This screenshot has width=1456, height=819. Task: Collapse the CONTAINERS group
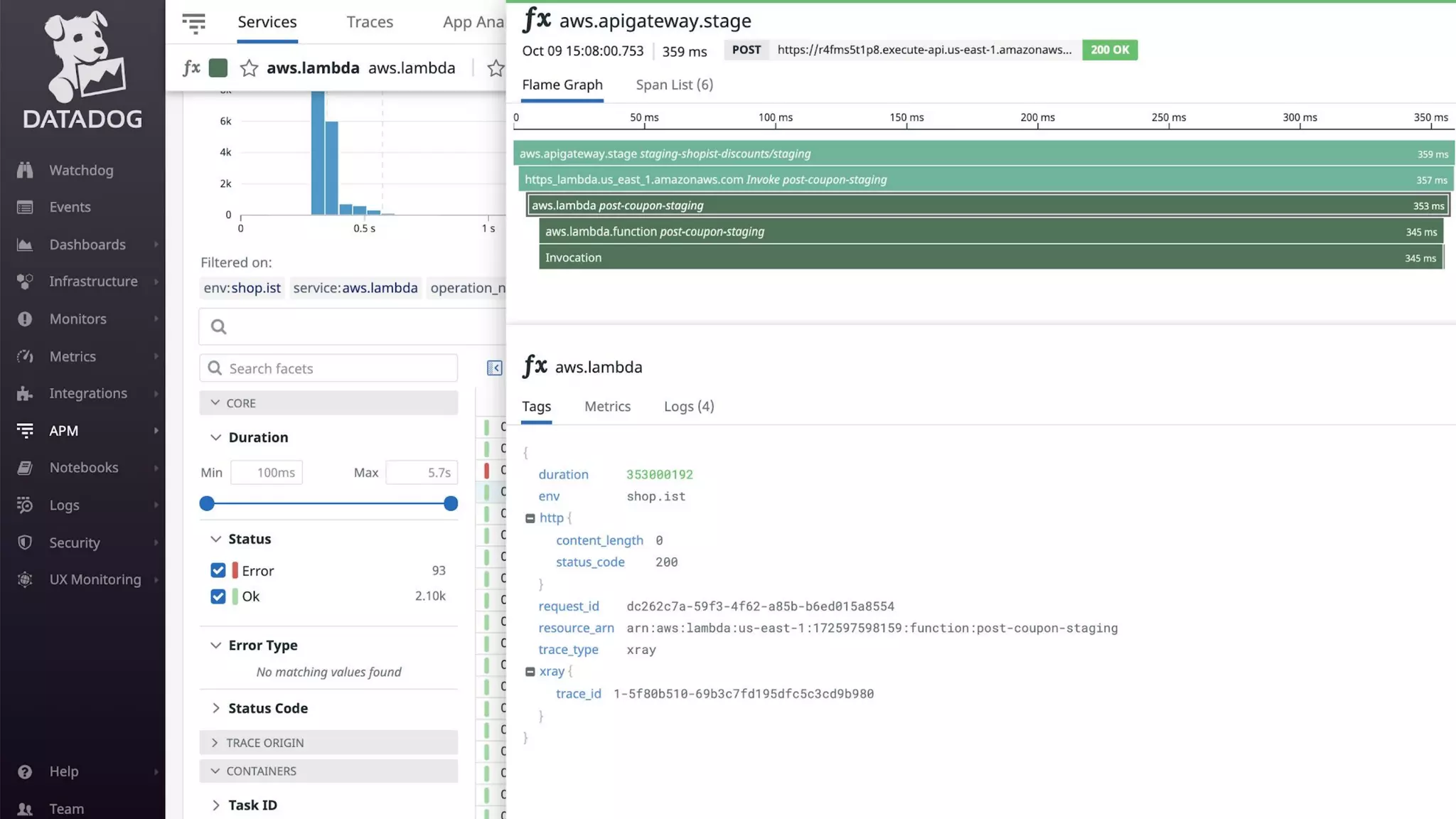[328, 771]
